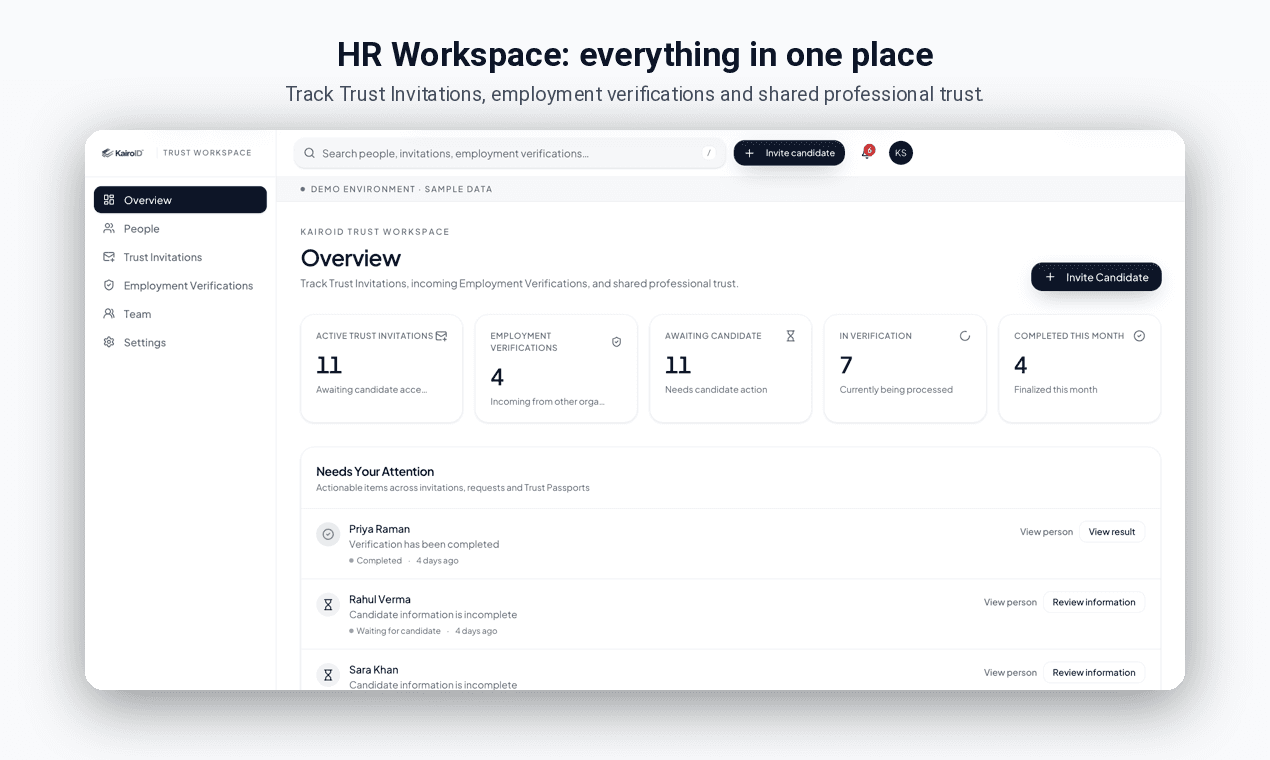Click the search magnifier icon

[310, 153]
